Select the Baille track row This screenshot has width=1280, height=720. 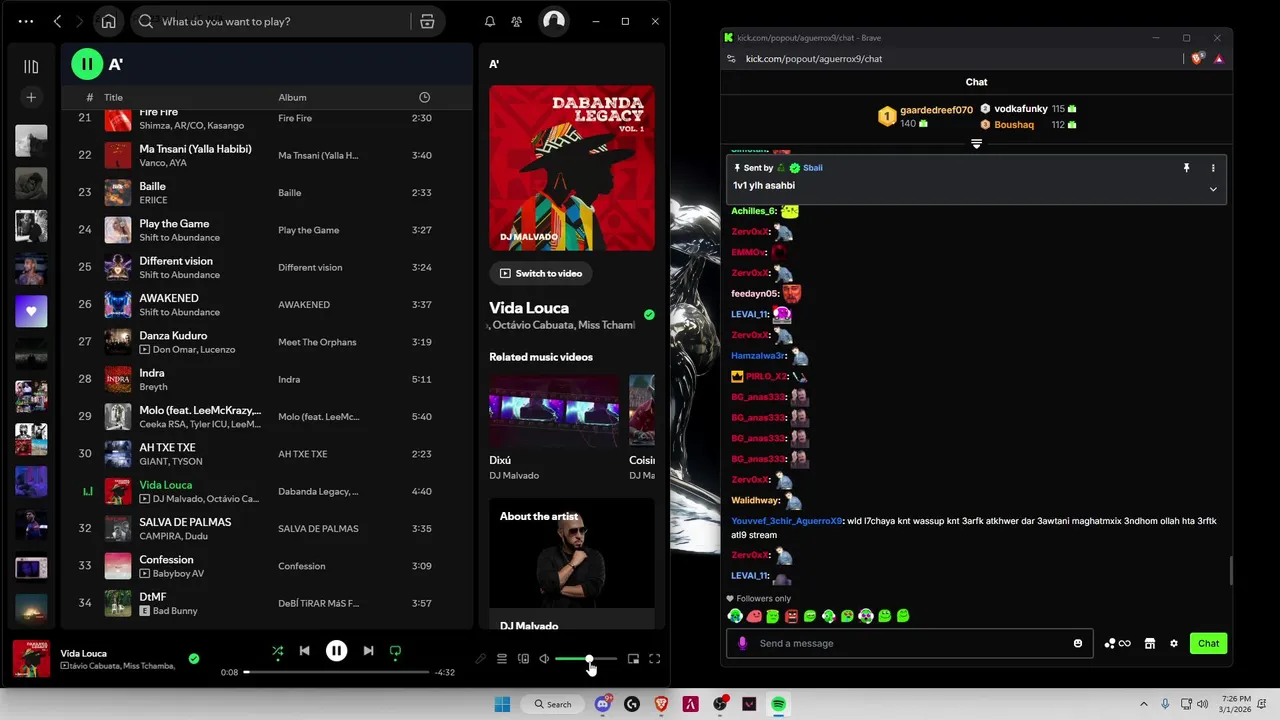point(267,193)
